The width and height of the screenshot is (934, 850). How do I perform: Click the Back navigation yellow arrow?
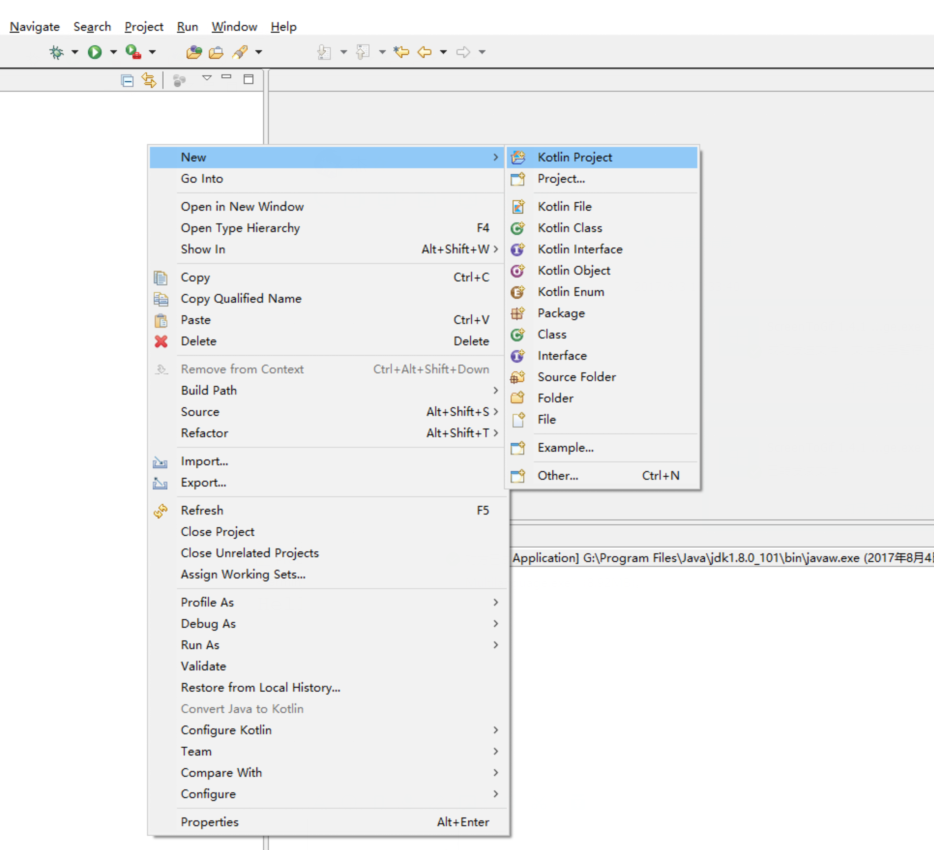[x=425, y=52]
